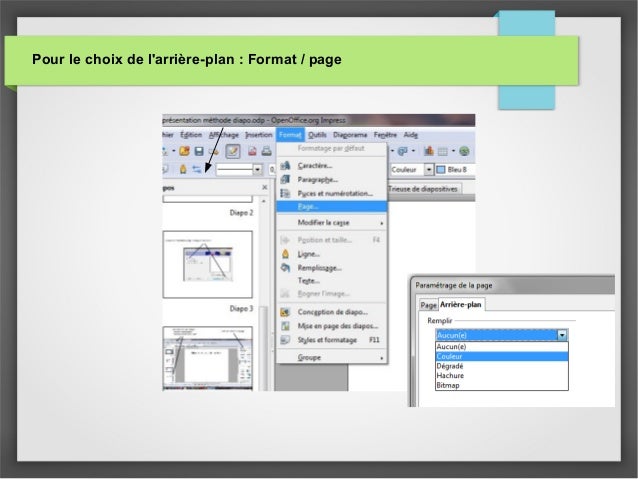Choose Remplissage... in Format menu
The height and width of the screenshot is (479, 638).
(x=332, y=268)
